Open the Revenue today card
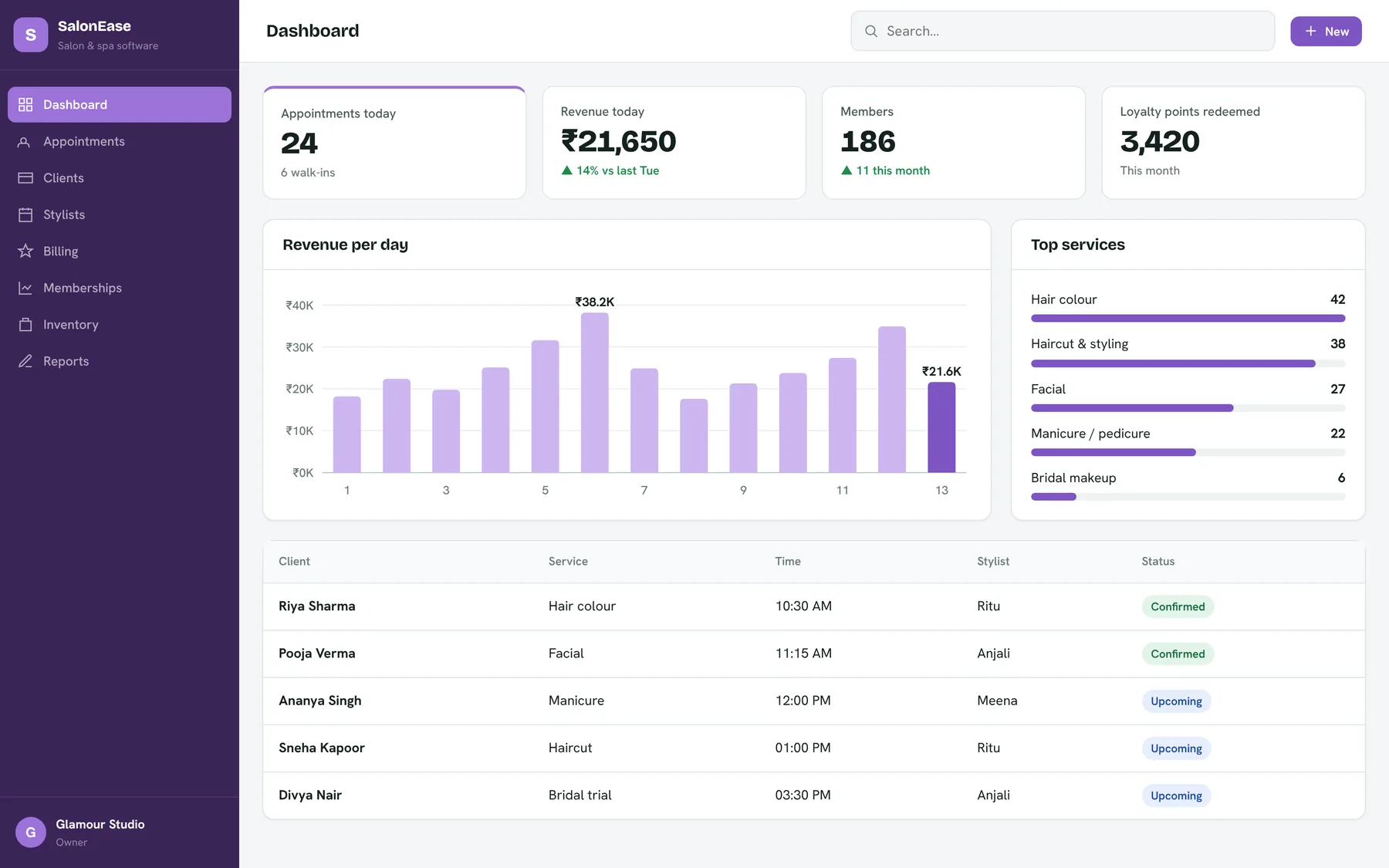Screen dimensions: 1389x868 (x=674, y=143)
